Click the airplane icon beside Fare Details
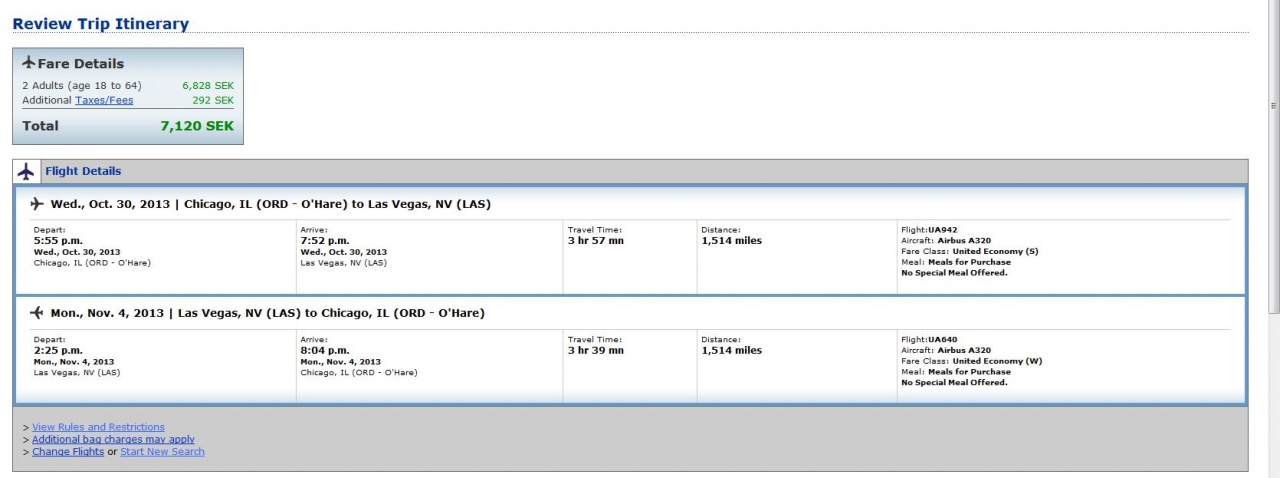The height and width of the screenshot is (478, 1280). (29, 63)
